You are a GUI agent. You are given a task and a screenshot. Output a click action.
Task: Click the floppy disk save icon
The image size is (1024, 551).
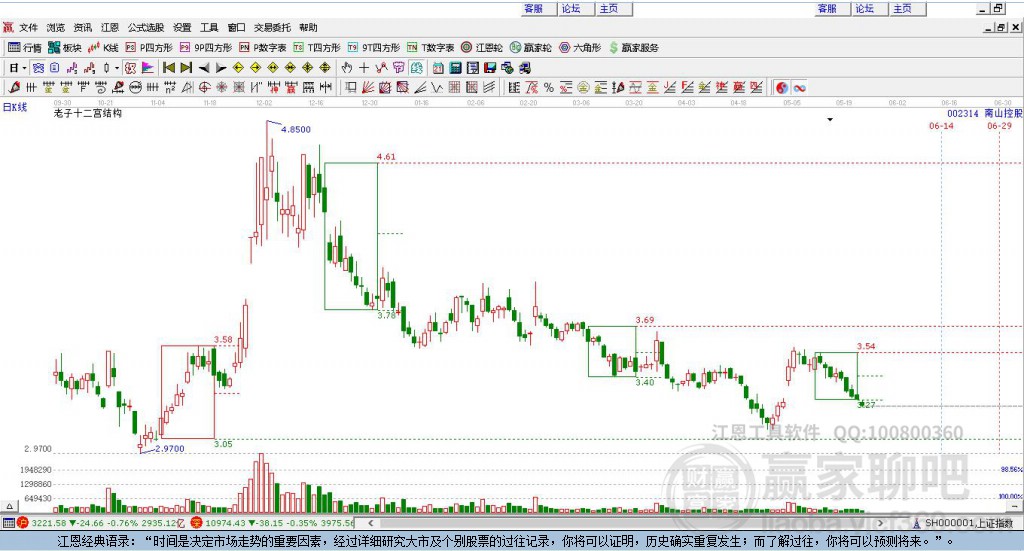point(490,68)
